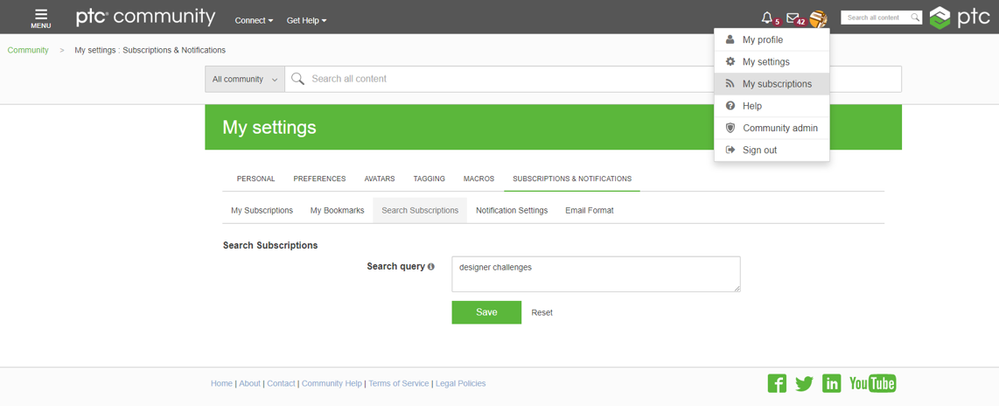Click the Search query text area
The image size is (999, 406).
tap(595, 274)
